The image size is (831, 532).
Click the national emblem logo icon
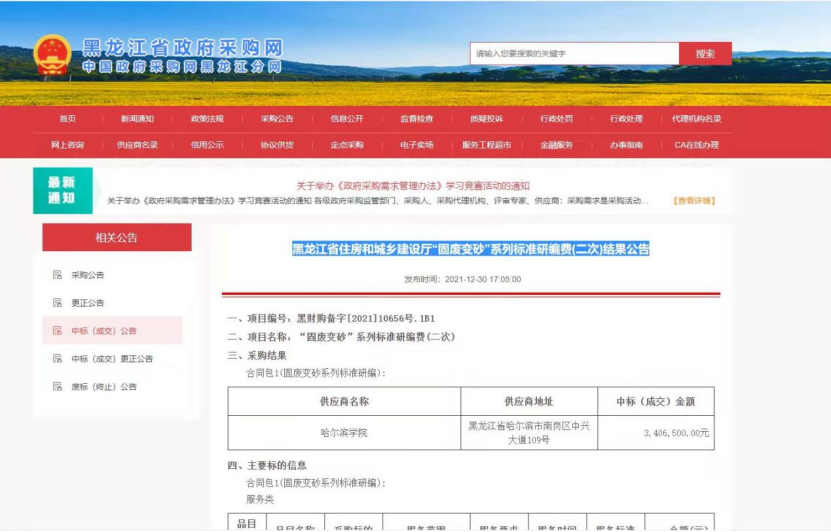click(51, 55)
